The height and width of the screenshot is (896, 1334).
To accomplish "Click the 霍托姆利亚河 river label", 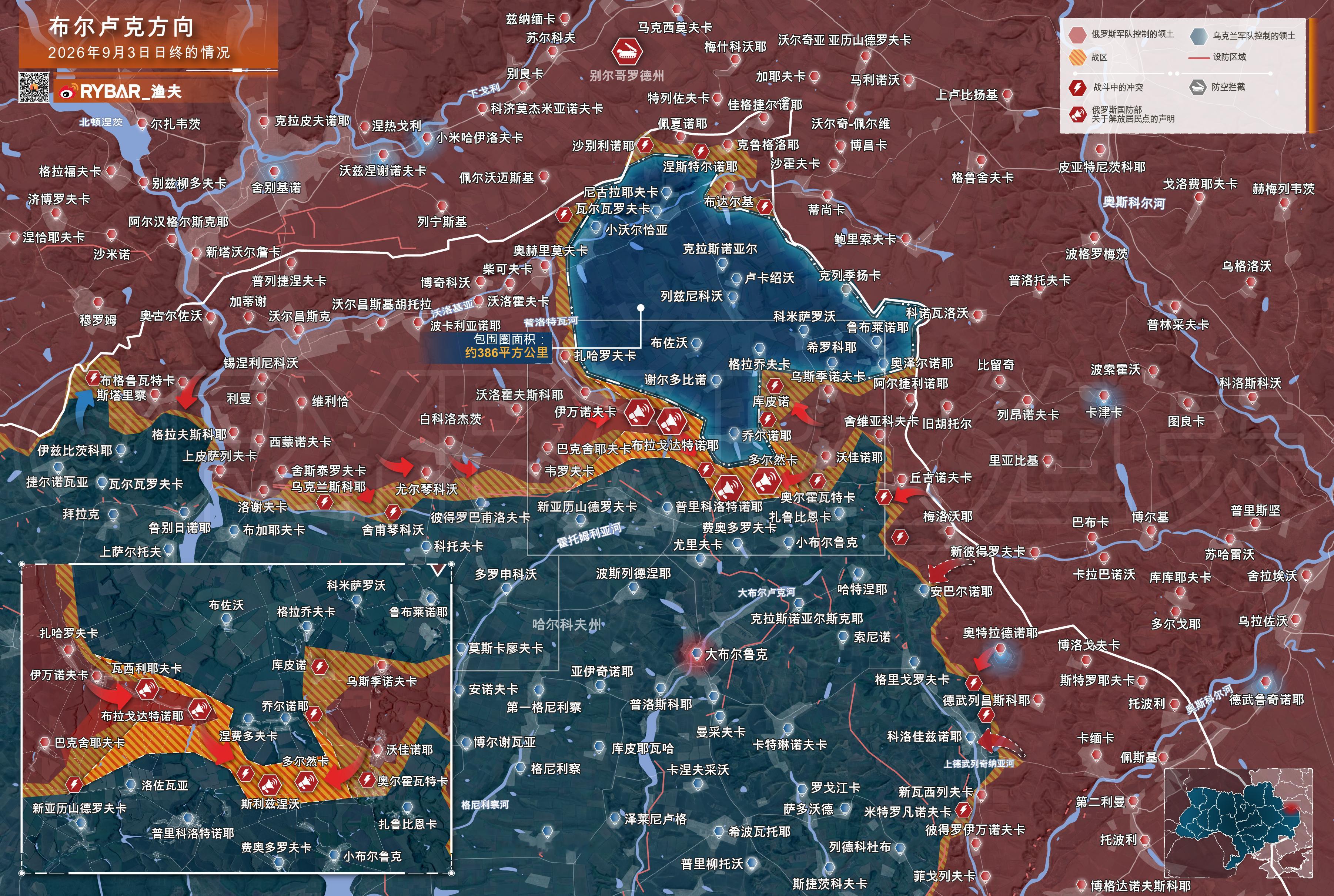I will pyautogui.click(x=589, y=536).
